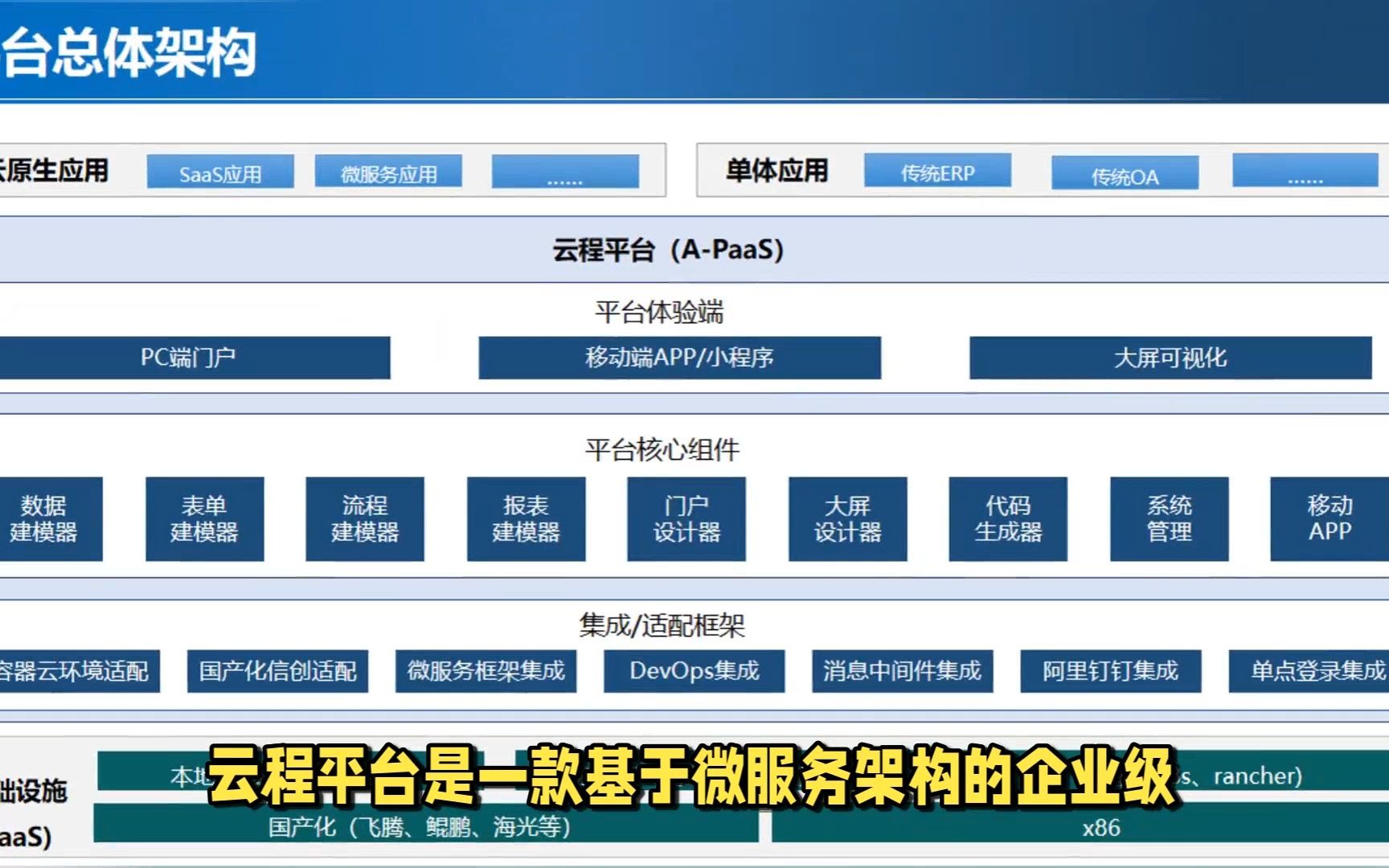Screen dimensions: 1389x868
Task: Click the DevOps集成 box
Action: pos(694,671)
